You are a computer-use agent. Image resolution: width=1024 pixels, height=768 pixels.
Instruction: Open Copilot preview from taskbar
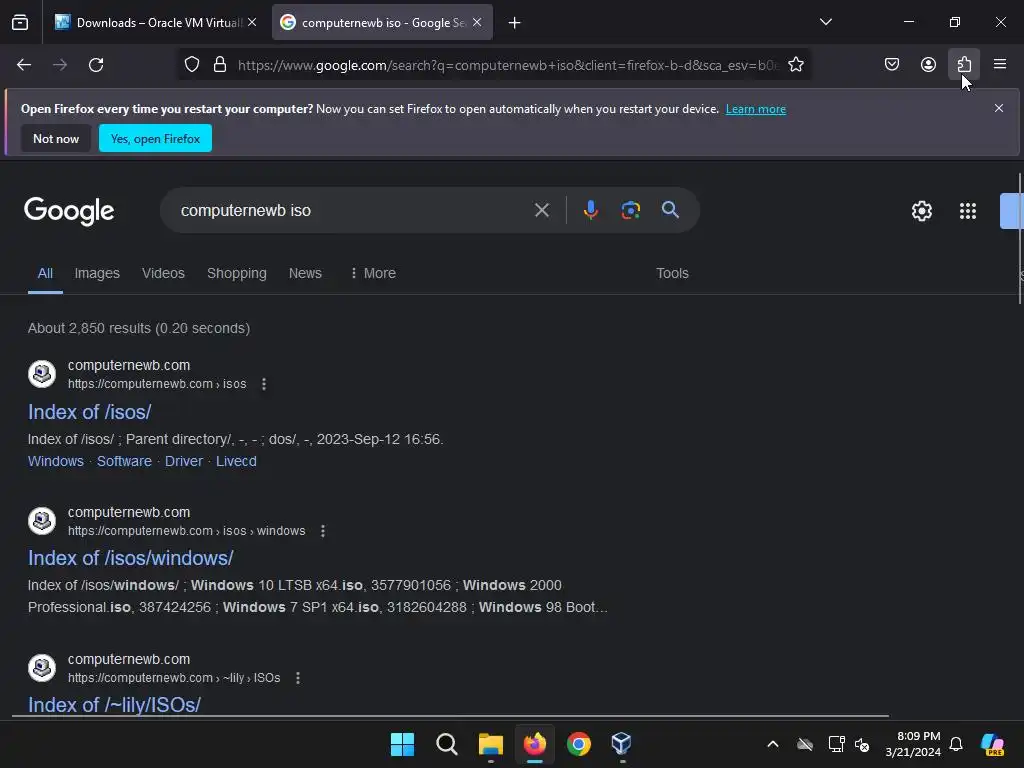[993, 744]
